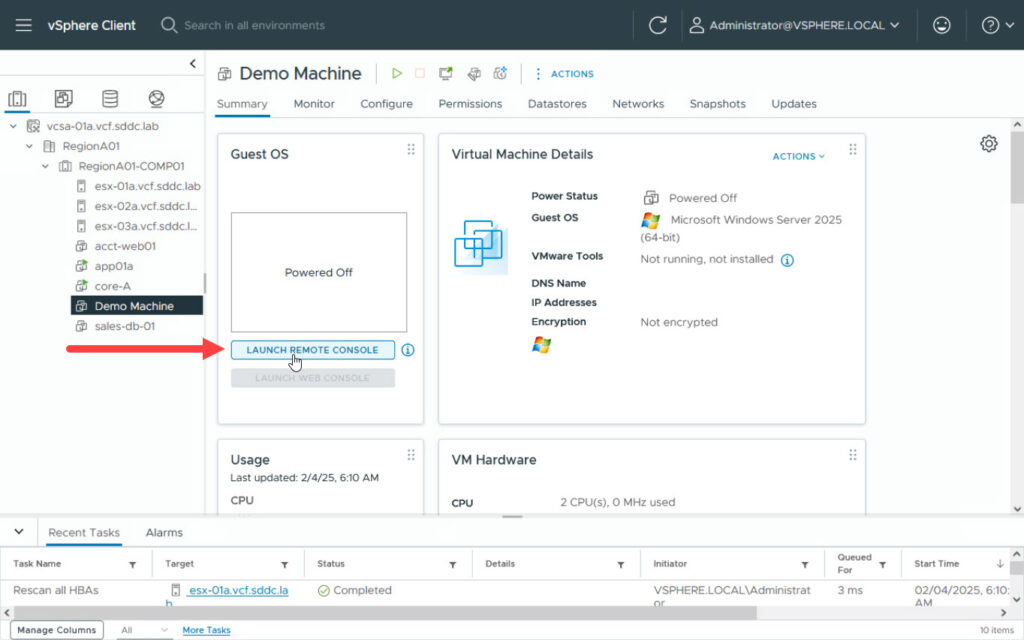Open the Permissions tab
The image size is (1024, 640).
pos(470,104)
